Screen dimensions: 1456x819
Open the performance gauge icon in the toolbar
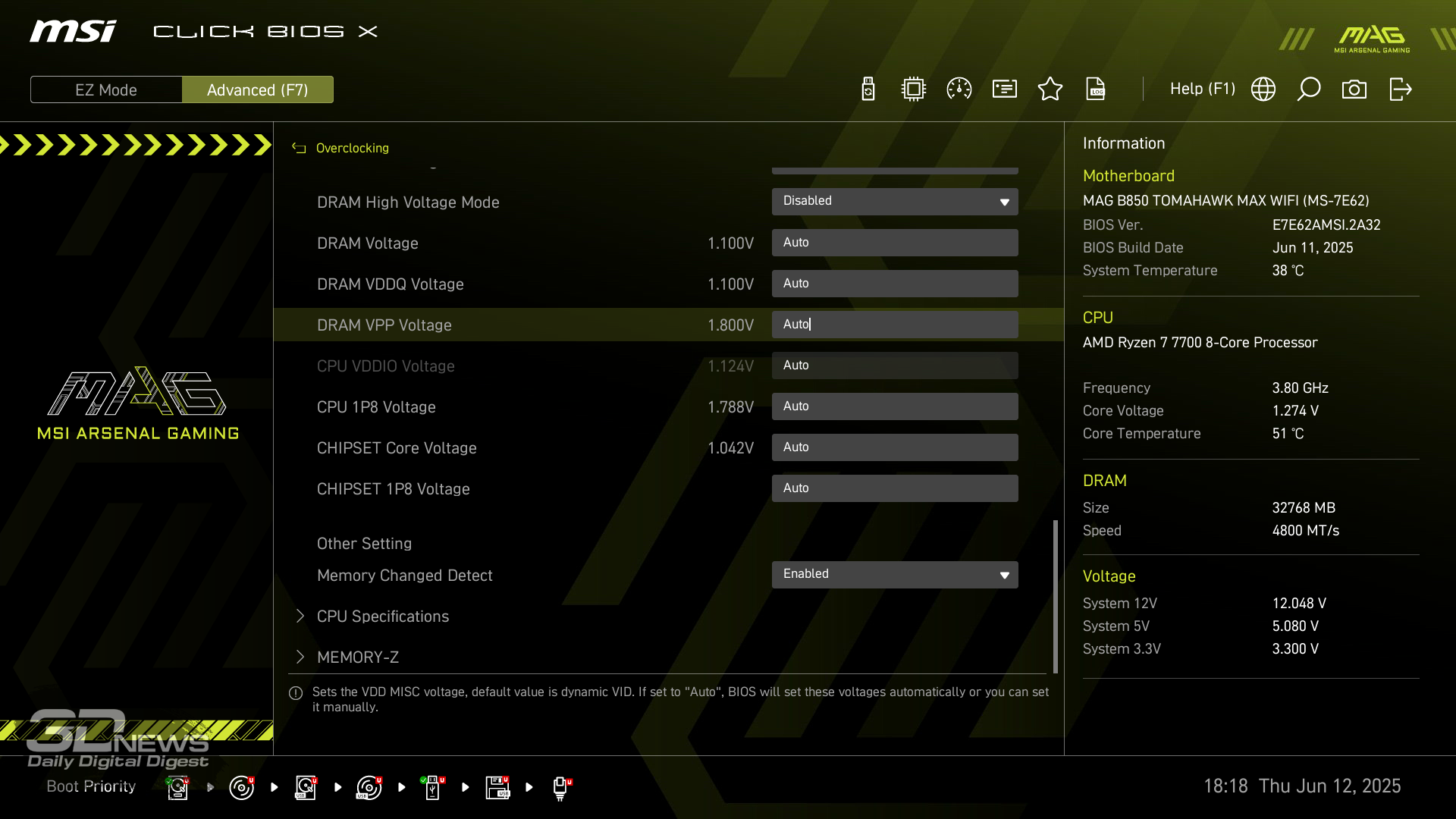click(959, 89)
